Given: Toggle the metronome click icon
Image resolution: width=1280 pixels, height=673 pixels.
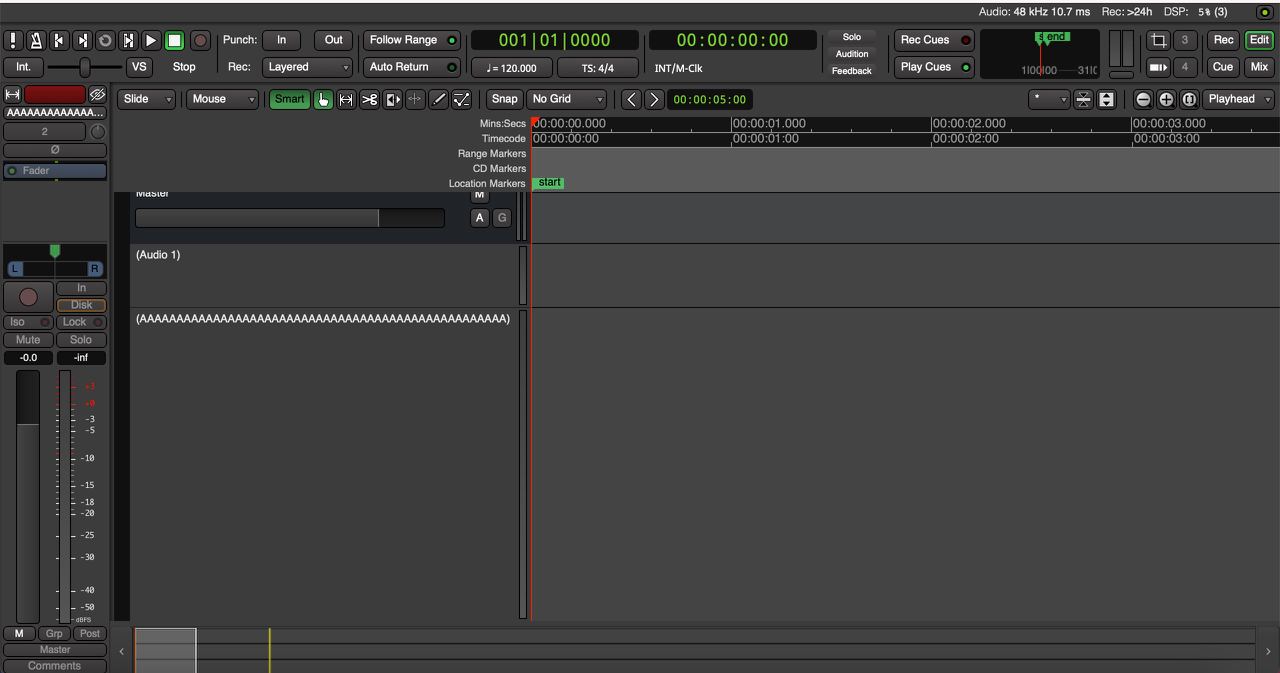Looking at the screenshot, I should (x=36, y=41).
